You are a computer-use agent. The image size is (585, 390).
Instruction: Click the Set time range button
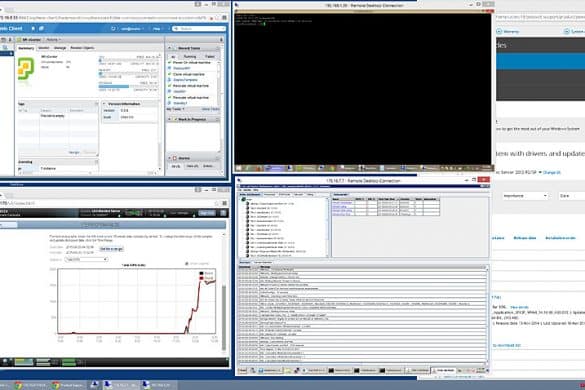(x=111, y=249)
